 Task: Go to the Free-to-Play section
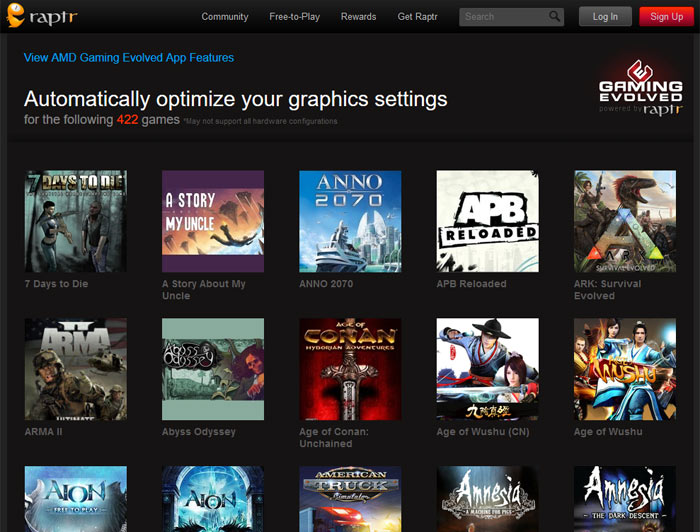[295, 17]
